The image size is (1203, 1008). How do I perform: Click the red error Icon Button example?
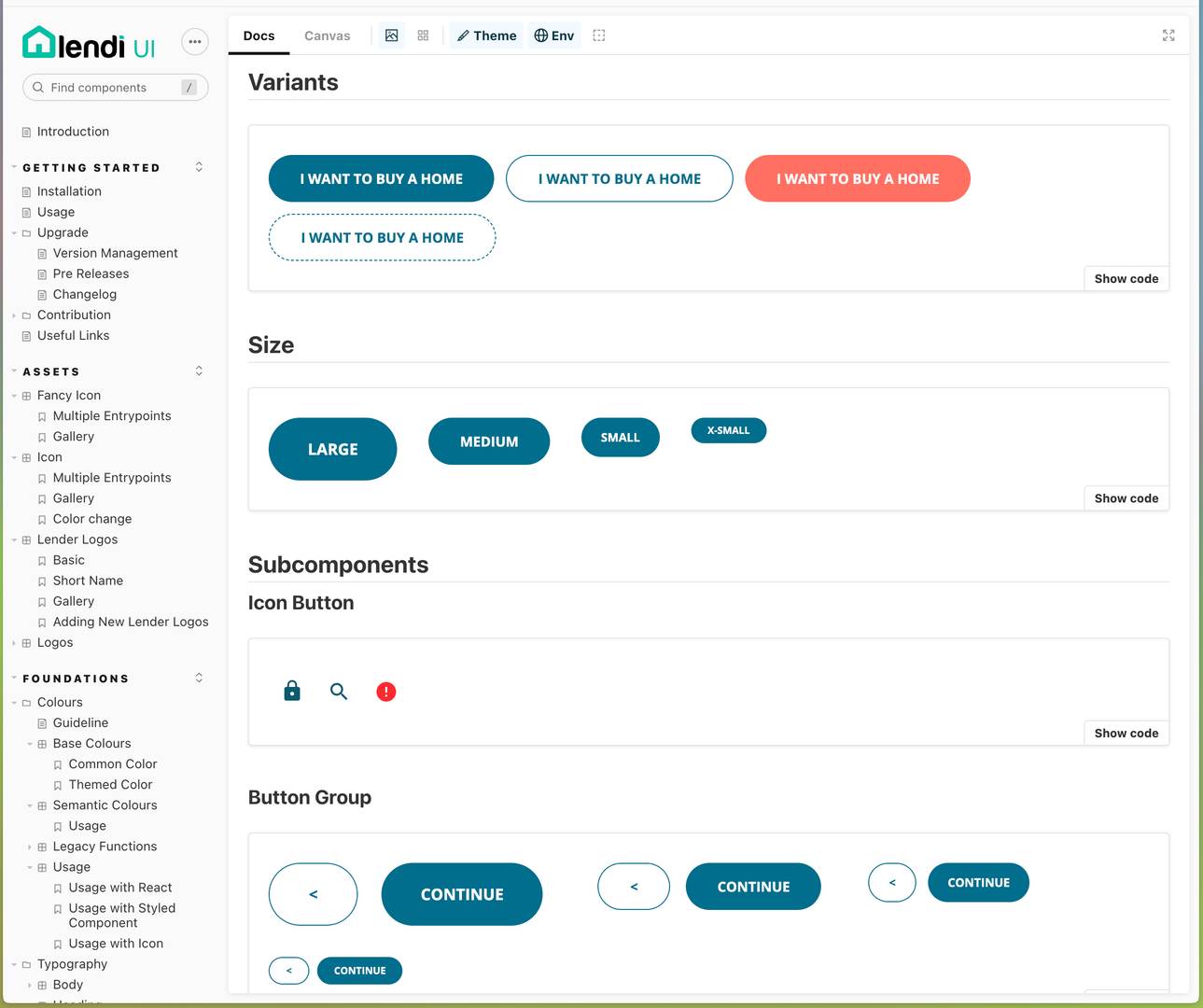click(386, 691)
